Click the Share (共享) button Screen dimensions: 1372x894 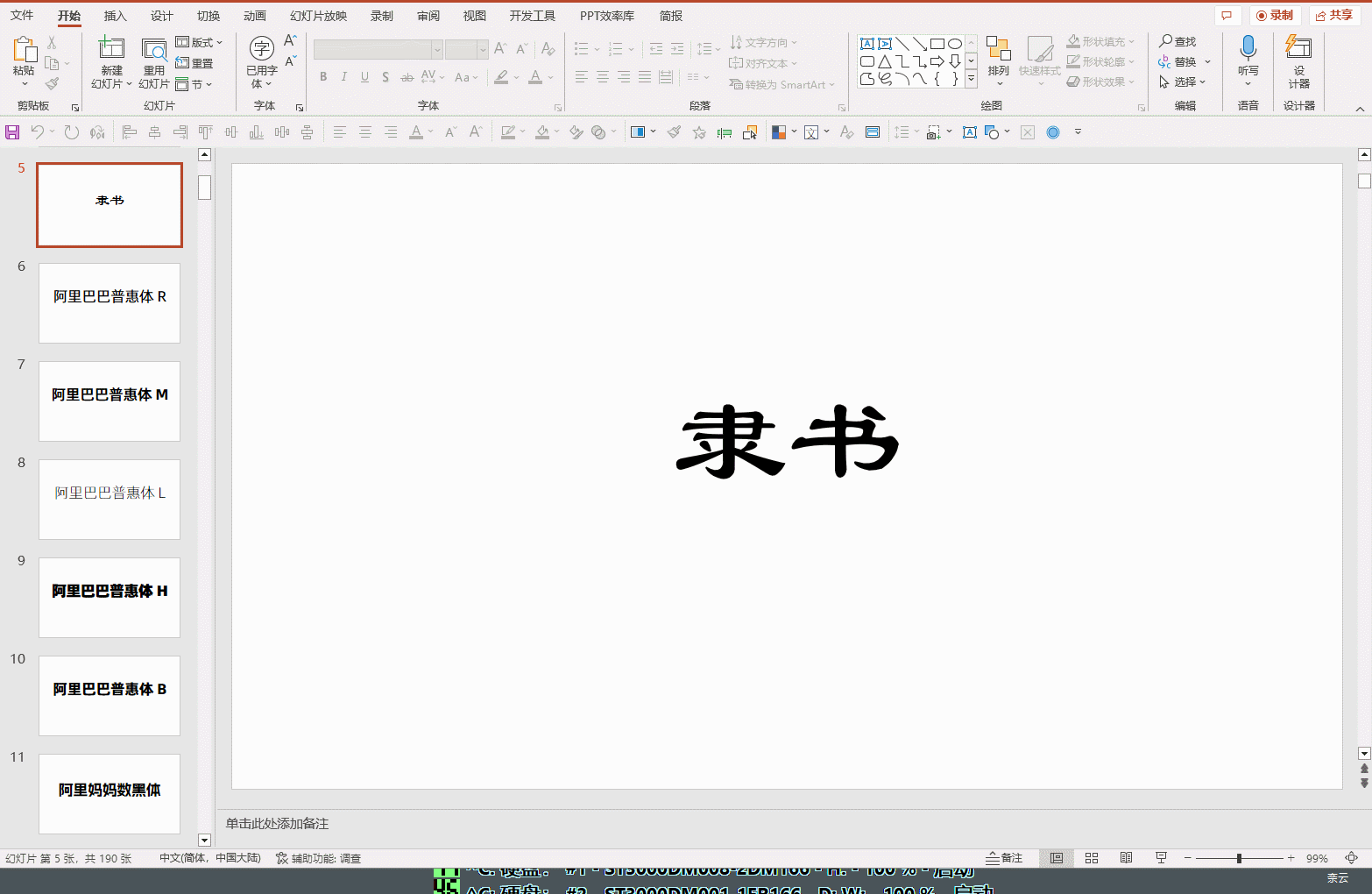(x=1334, y=15)
